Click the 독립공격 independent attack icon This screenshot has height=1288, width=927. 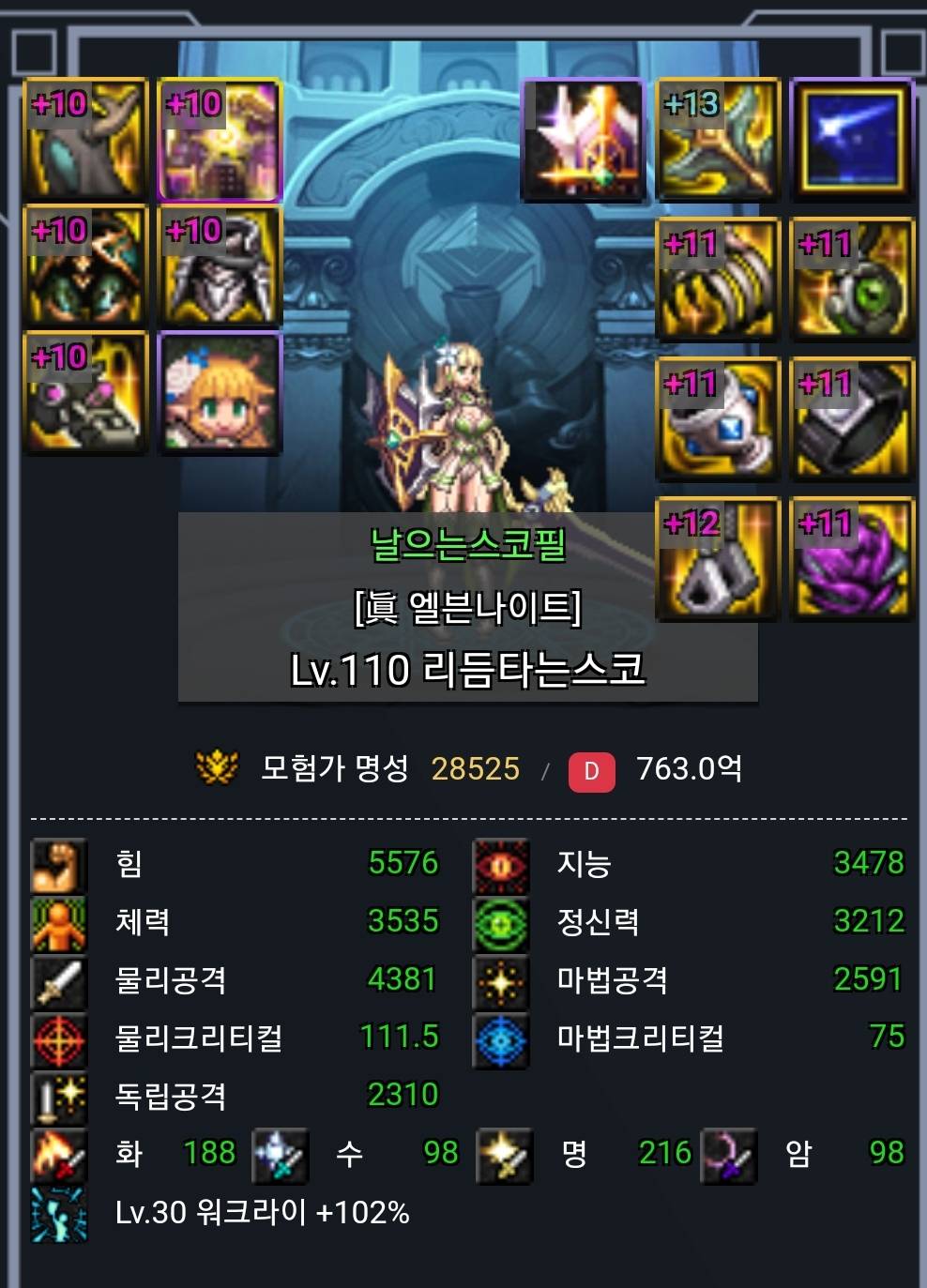[59, 1098]
